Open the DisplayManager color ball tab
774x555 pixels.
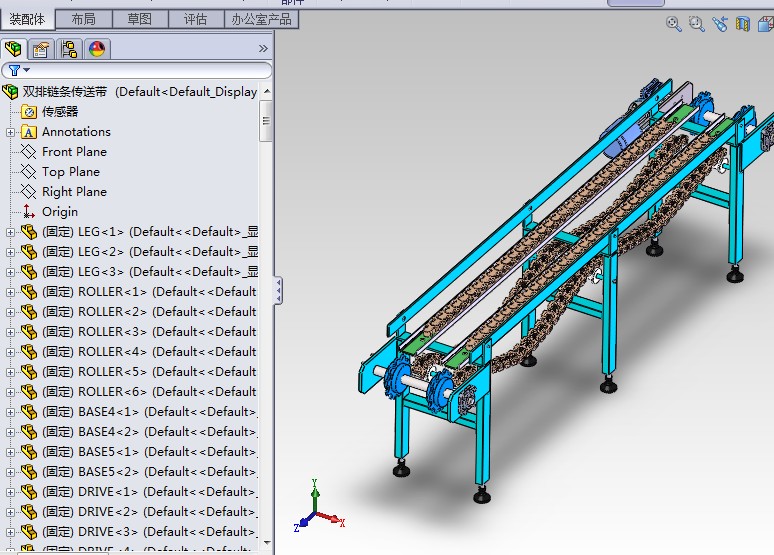click(97, 49)
